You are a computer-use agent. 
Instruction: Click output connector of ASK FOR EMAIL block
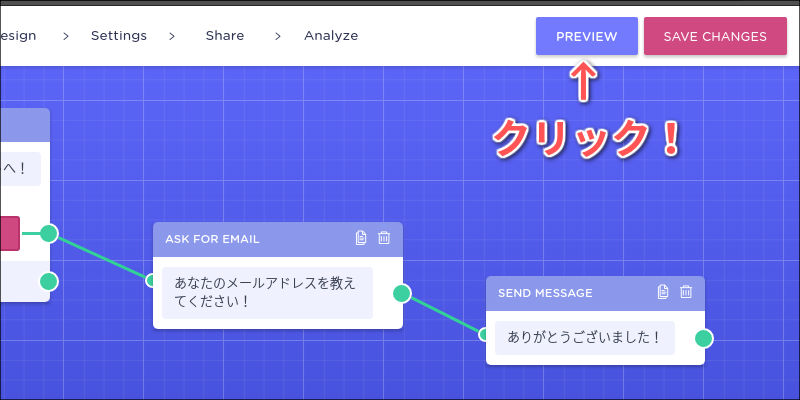402,293
